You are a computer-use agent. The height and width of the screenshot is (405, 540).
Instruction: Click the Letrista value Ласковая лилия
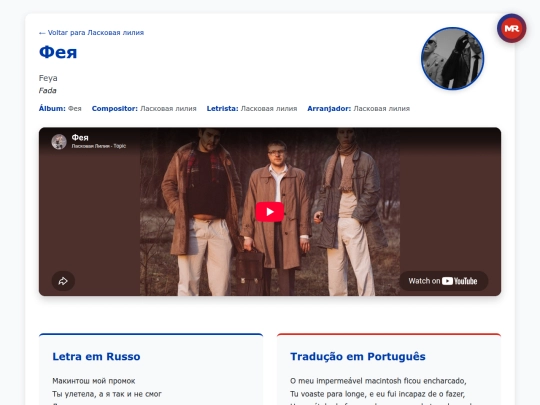[x=269, y=108]
